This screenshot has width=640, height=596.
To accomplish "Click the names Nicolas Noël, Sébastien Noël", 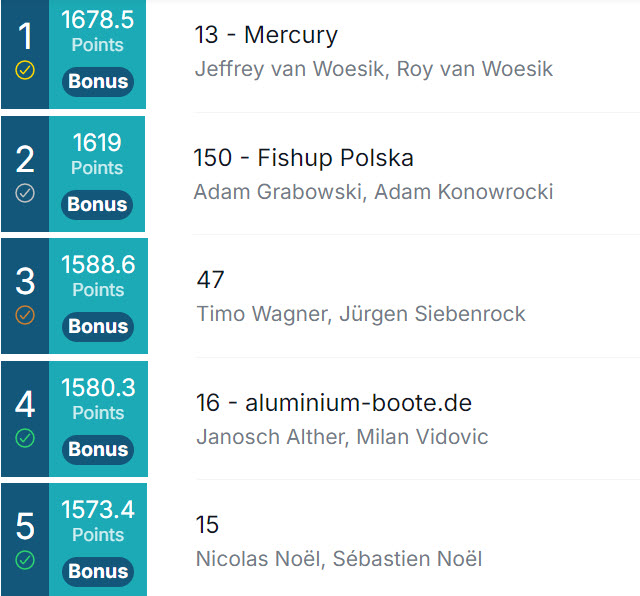I will point(339,559).
